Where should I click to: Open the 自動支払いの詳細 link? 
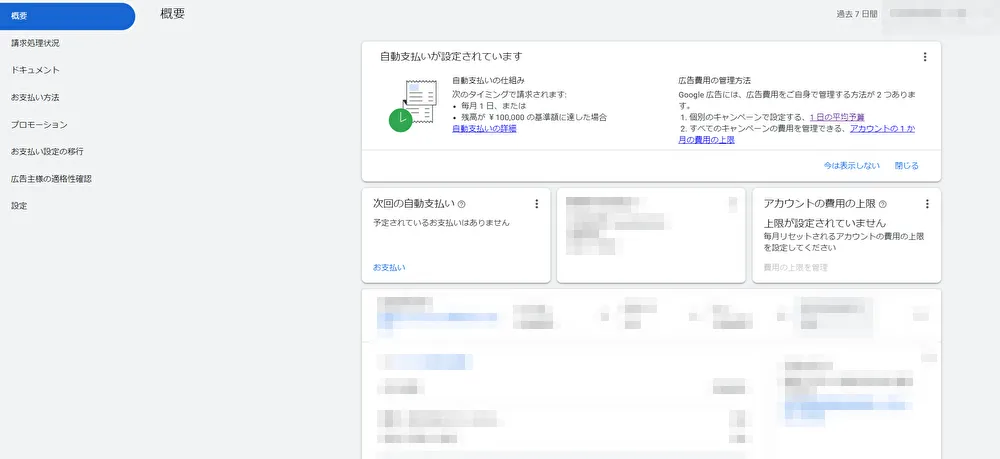coord(484,128)
